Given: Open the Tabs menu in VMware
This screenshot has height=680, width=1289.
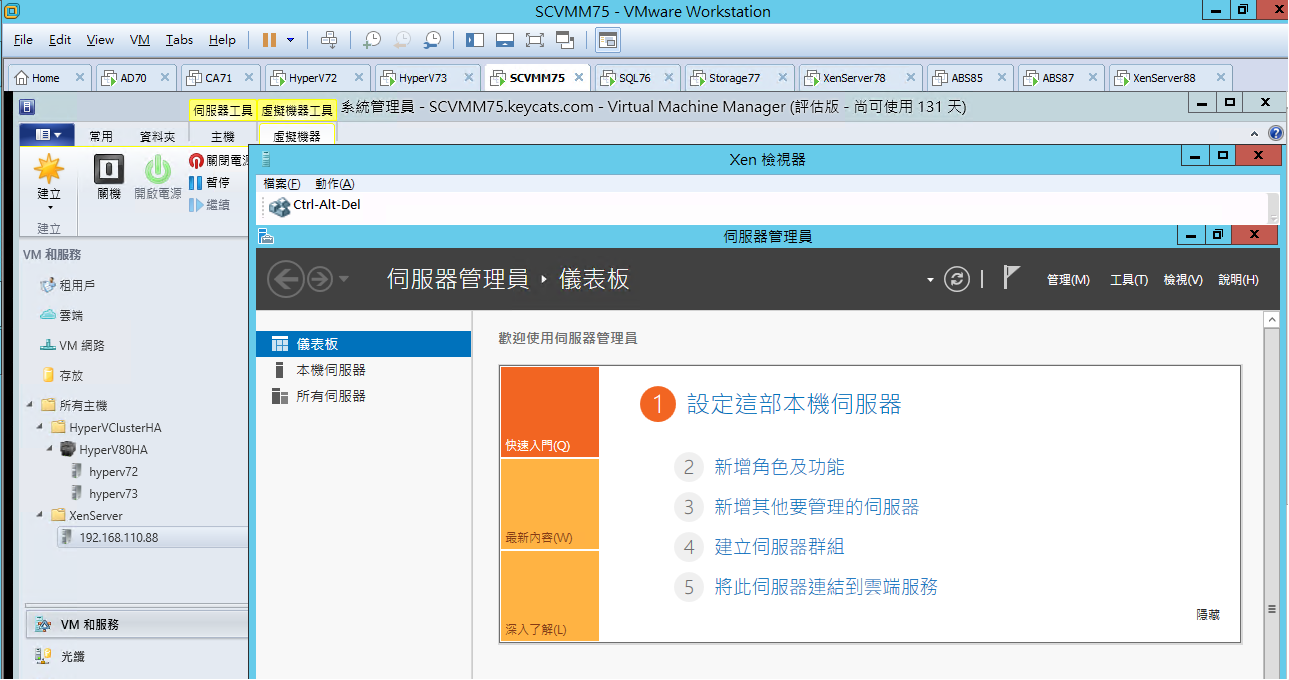Looking at the screenshot, I should [x=180, y=40].
